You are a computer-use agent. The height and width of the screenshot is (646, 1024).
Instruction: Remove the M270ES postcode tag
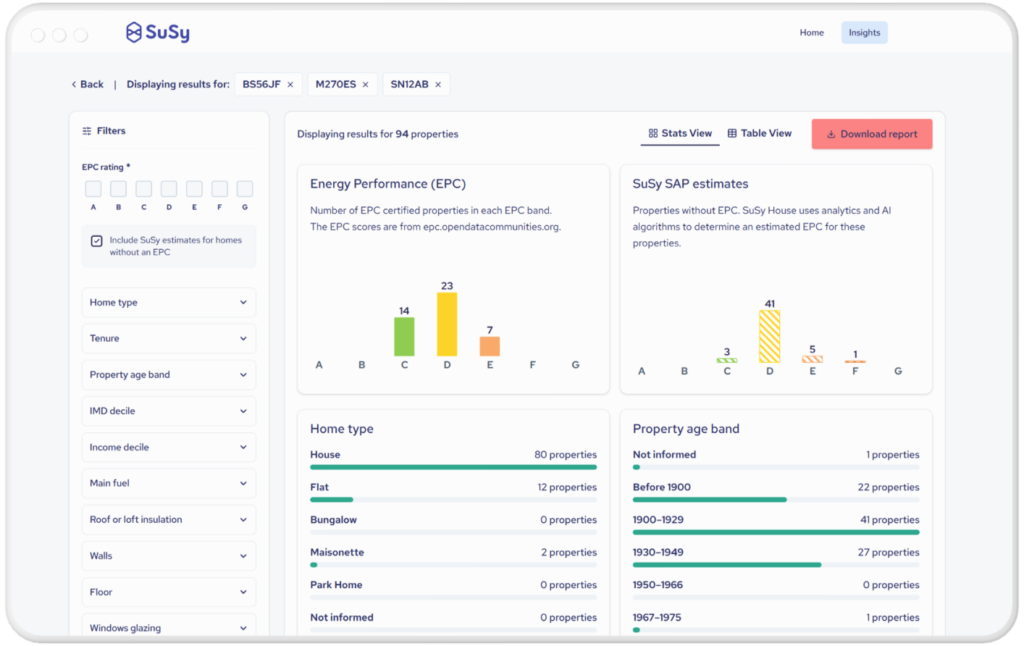click(366, 84)
